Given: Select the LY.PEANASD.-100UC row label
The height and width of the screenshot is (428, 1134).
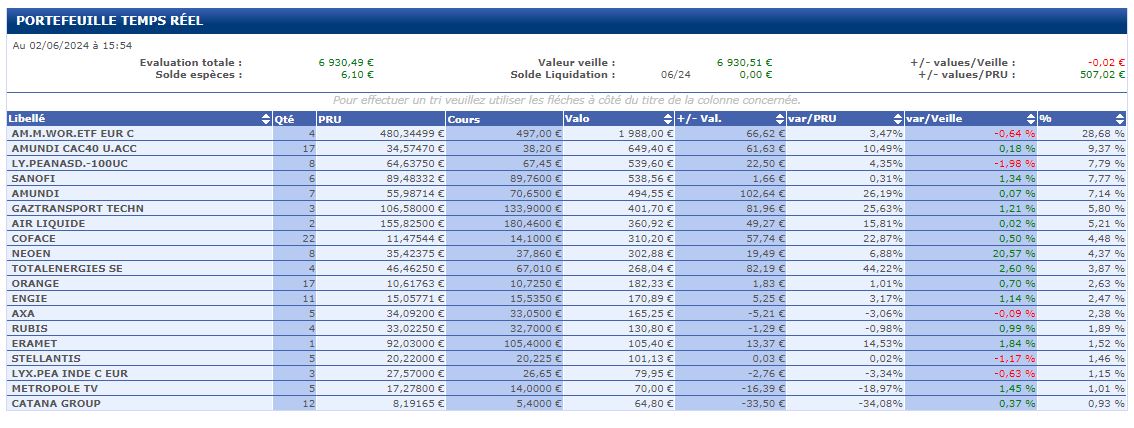Looking at the screenshot, I should pyautogui.click(x=69, y=163).
